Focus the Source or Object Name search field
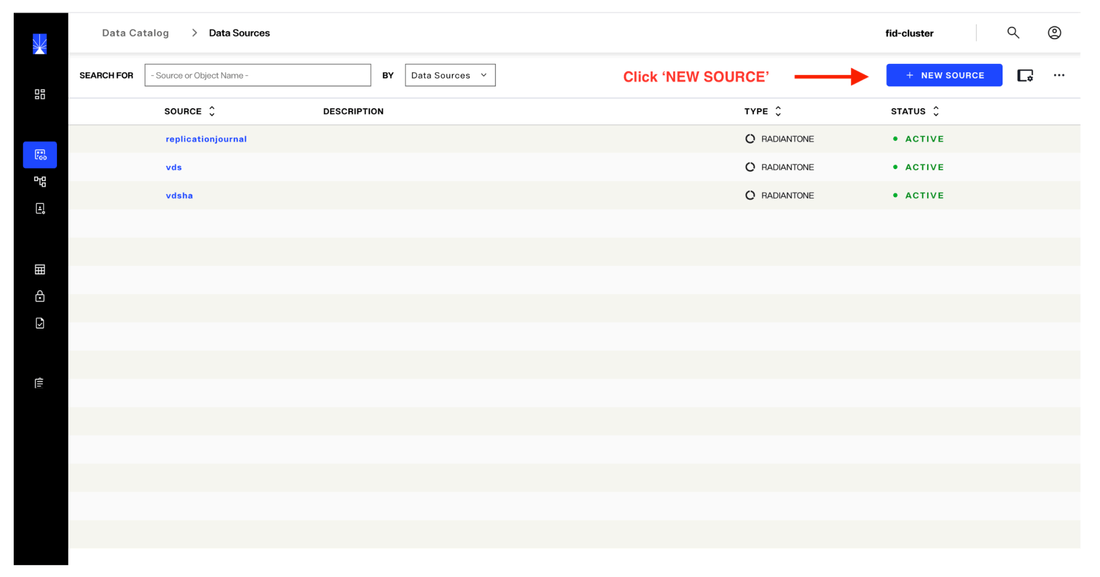 pos(257,75)
